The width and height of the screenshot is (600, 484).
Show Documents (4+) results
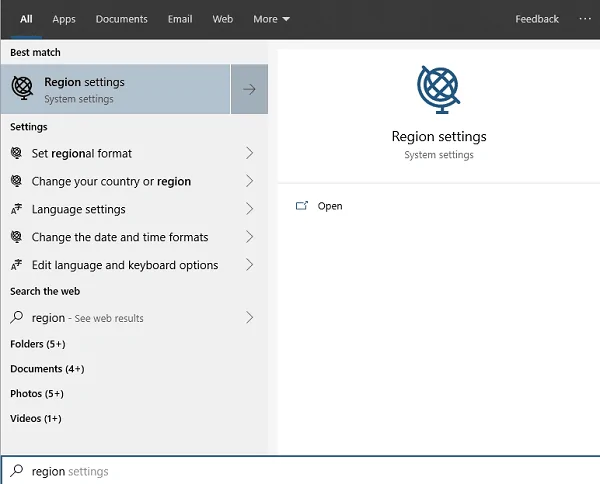47,369
